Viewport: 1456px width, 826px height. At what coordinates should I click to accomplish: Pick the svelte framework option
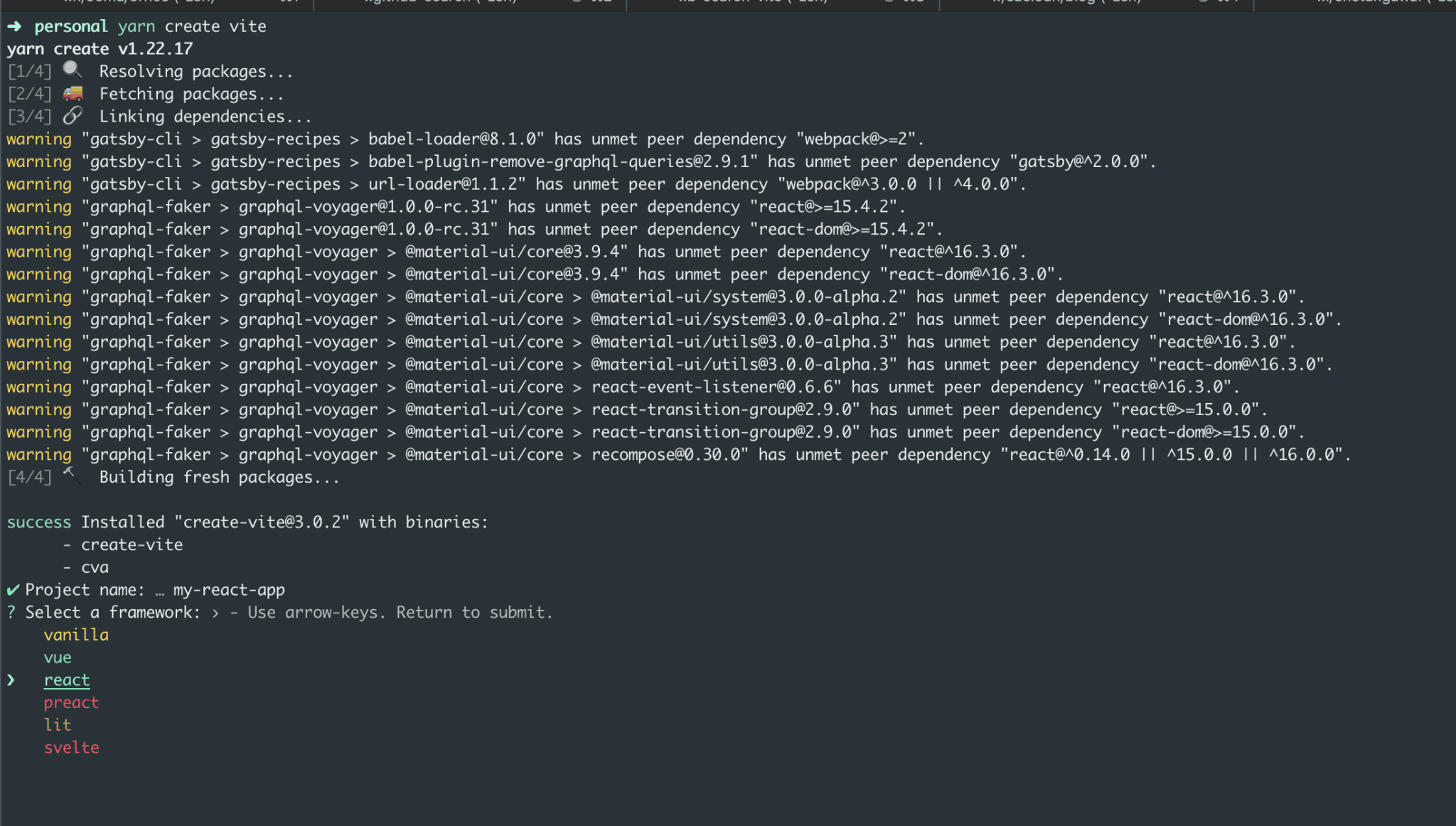[71, 748]
